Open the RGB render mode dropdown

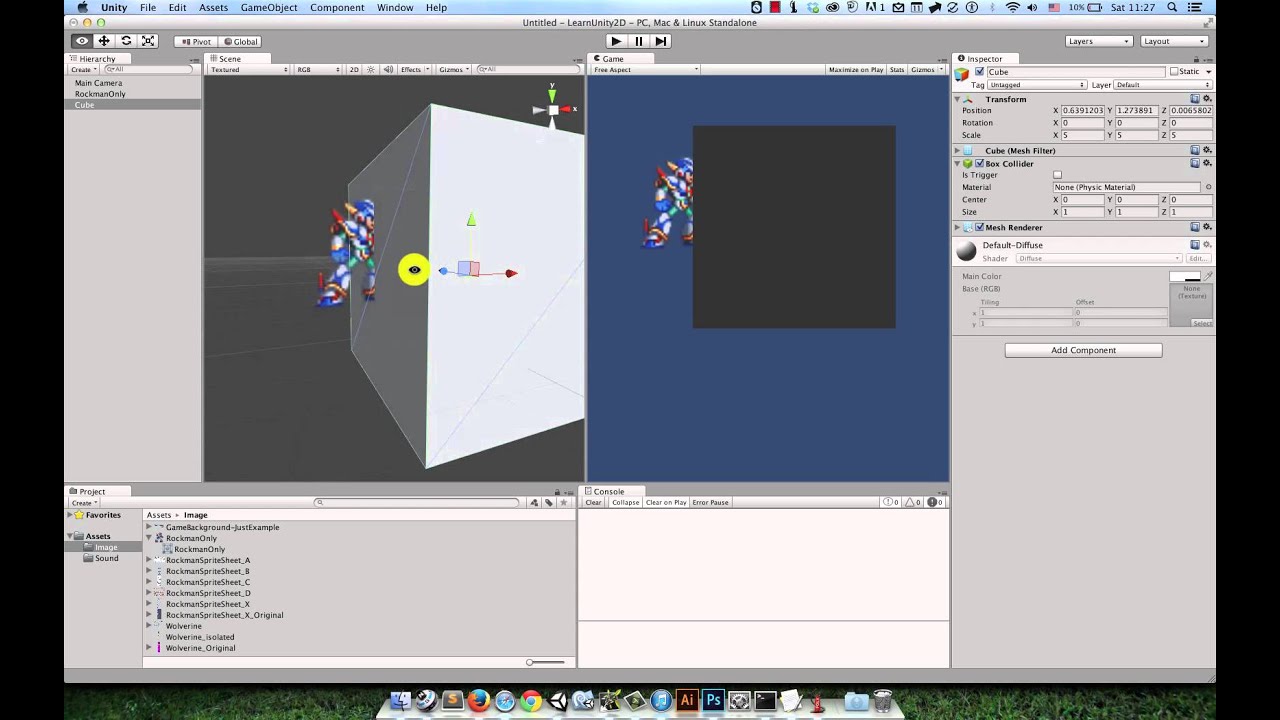click(x=318, y=70)
